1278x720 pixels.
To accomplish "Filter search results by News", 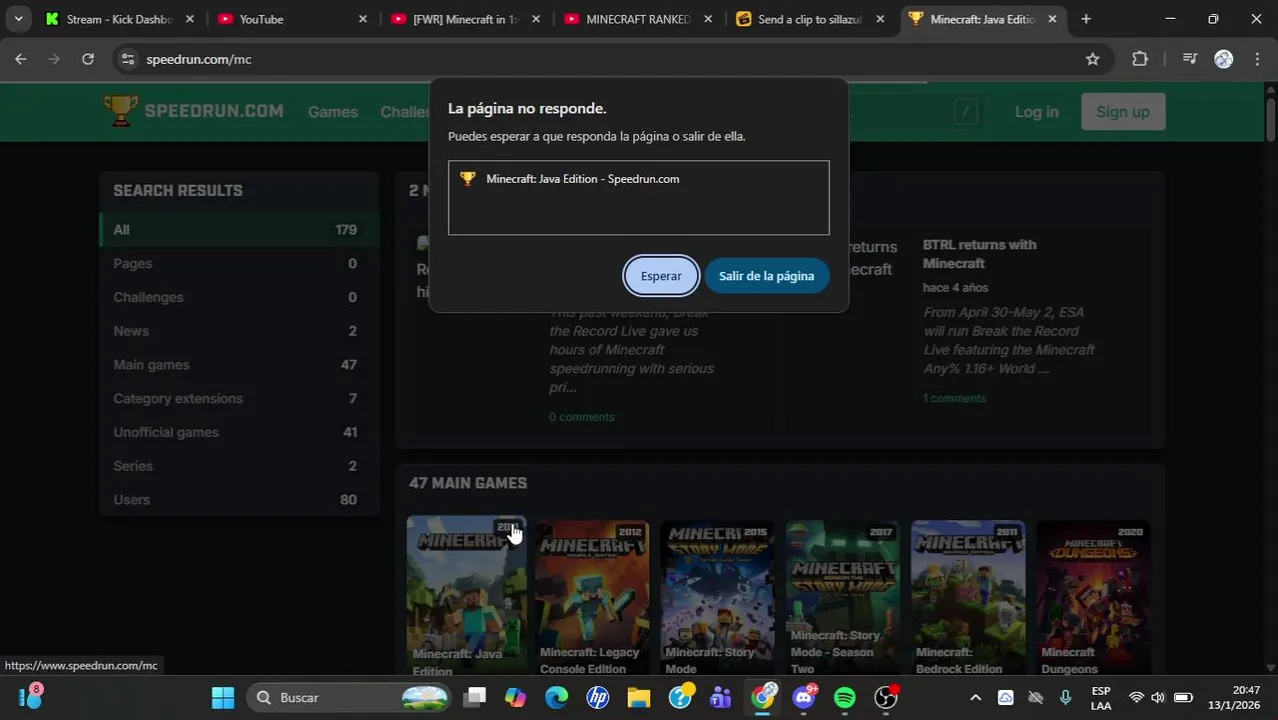I will click(x=239, y=331).
